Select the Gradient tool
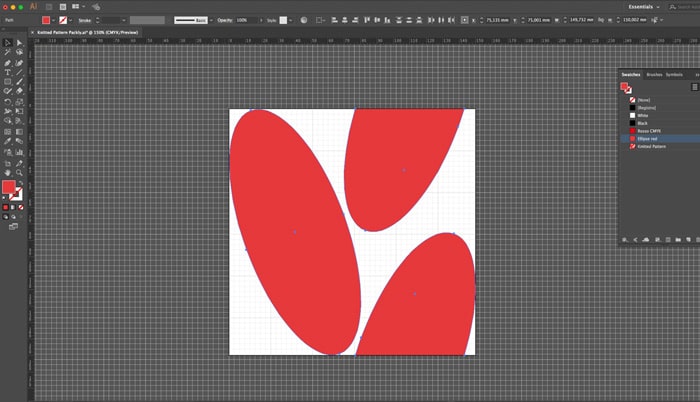 [x=19, y=132]
